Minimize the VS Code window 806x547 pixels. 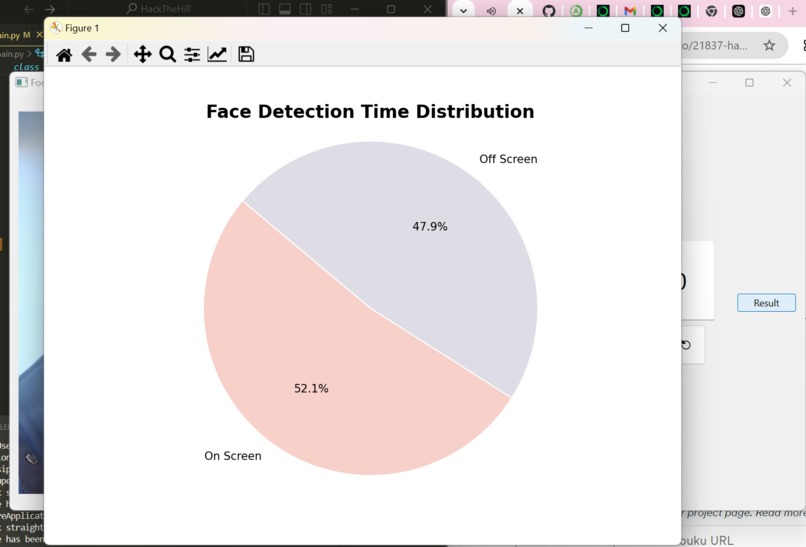pos(355,9)
